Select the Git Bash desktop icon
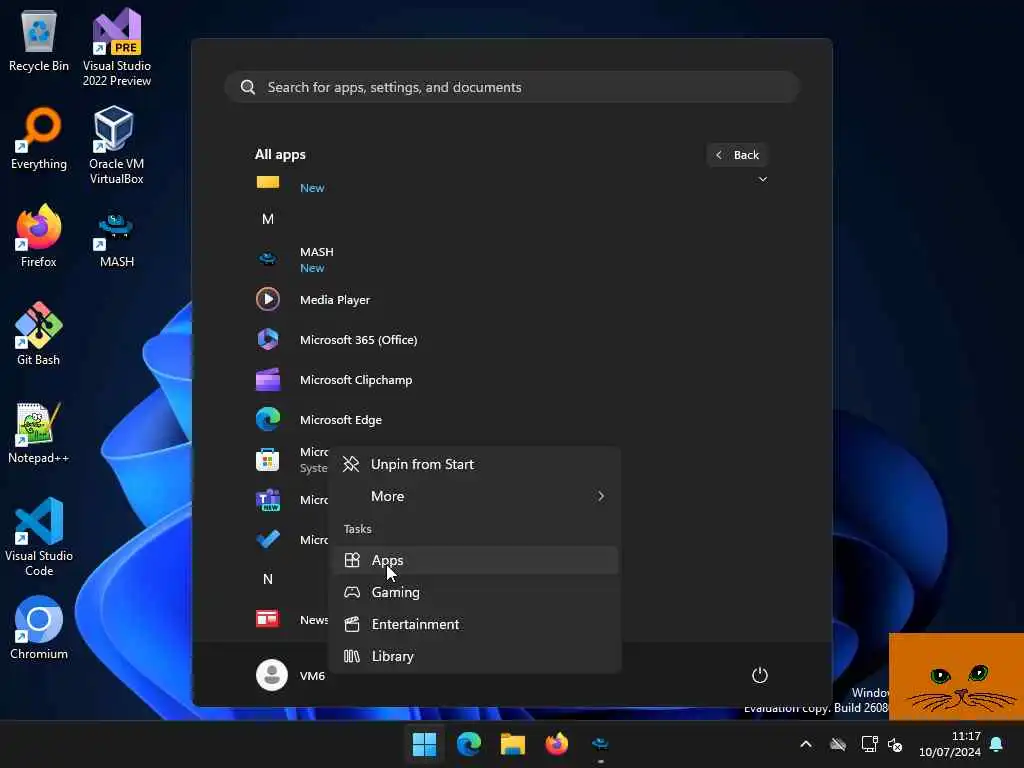 point(39,334)
